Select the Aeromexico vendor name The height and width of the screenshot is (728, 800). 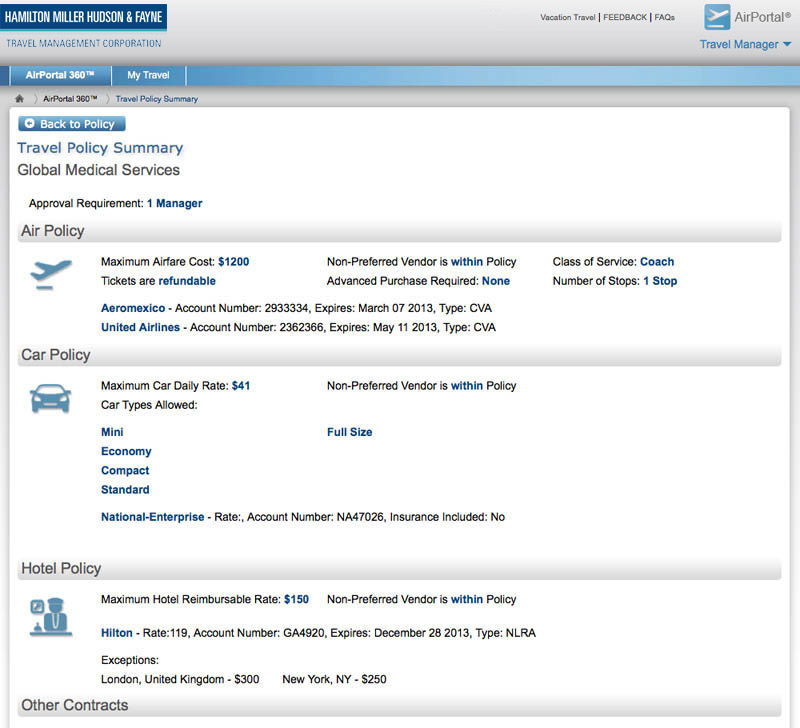coord(133,308)
